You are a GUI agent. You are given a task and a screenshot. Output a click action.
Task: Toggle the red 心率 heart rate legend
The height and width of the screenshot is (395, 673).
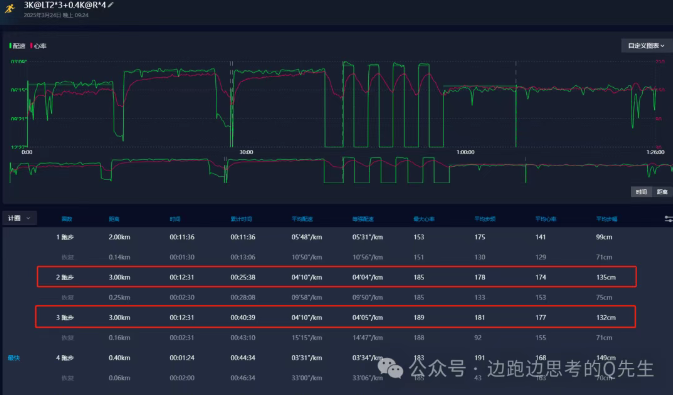(x=39, y=46)
